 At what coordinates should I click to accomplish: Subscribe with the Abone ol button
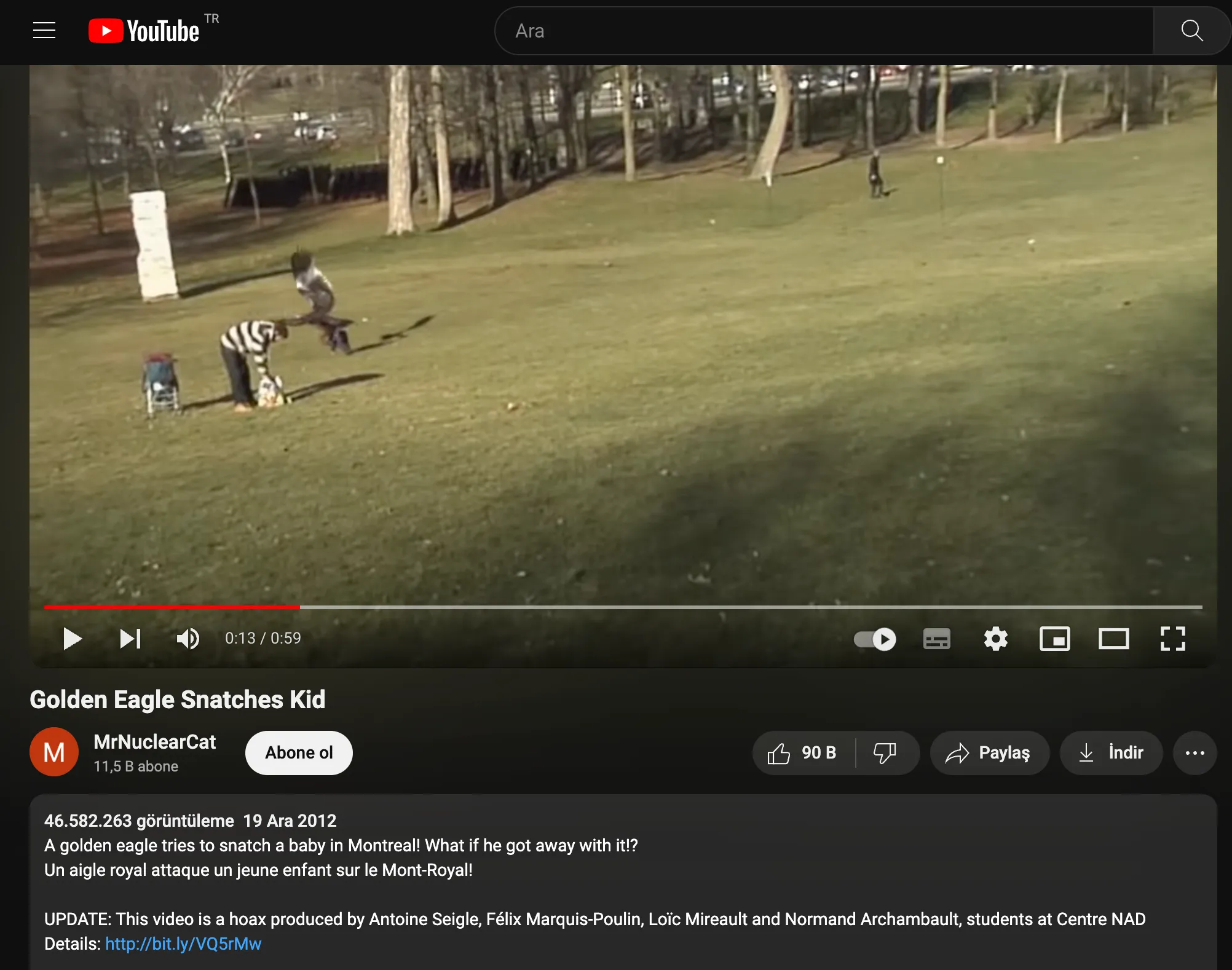pyautogui.click(x=299, y=753)
